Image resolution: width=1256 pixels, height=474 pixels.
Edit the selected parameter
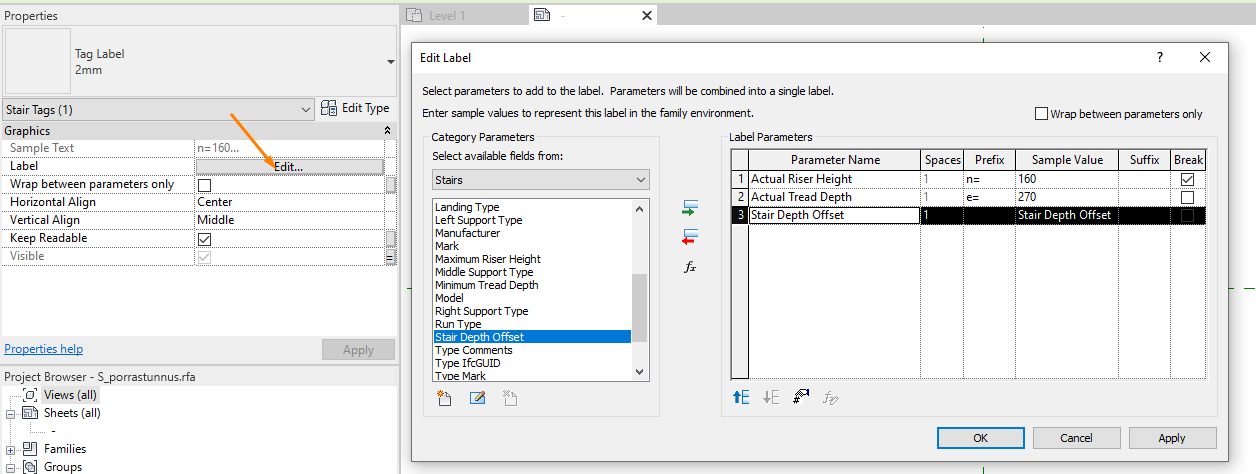pos(477,398)
